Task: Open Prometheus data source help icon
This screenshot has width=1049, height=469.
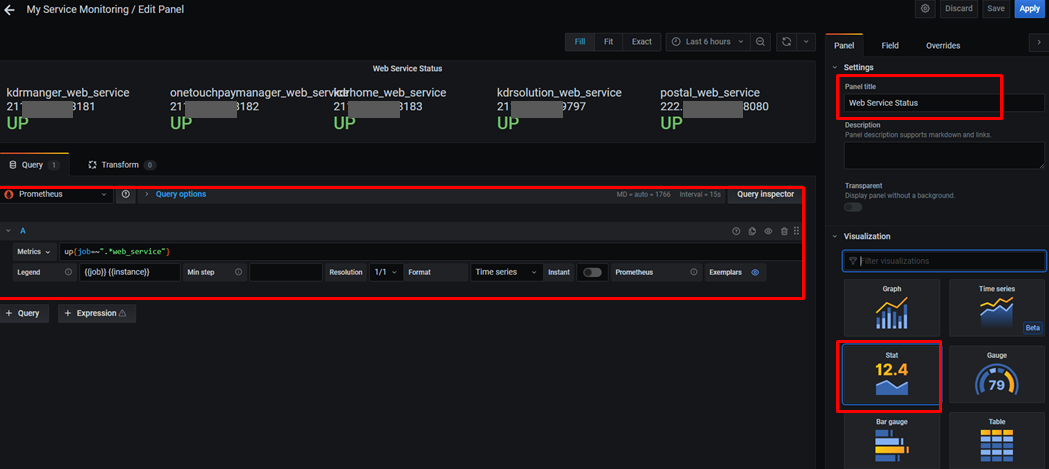Action: pyautogui.click(x=126, y=194)
